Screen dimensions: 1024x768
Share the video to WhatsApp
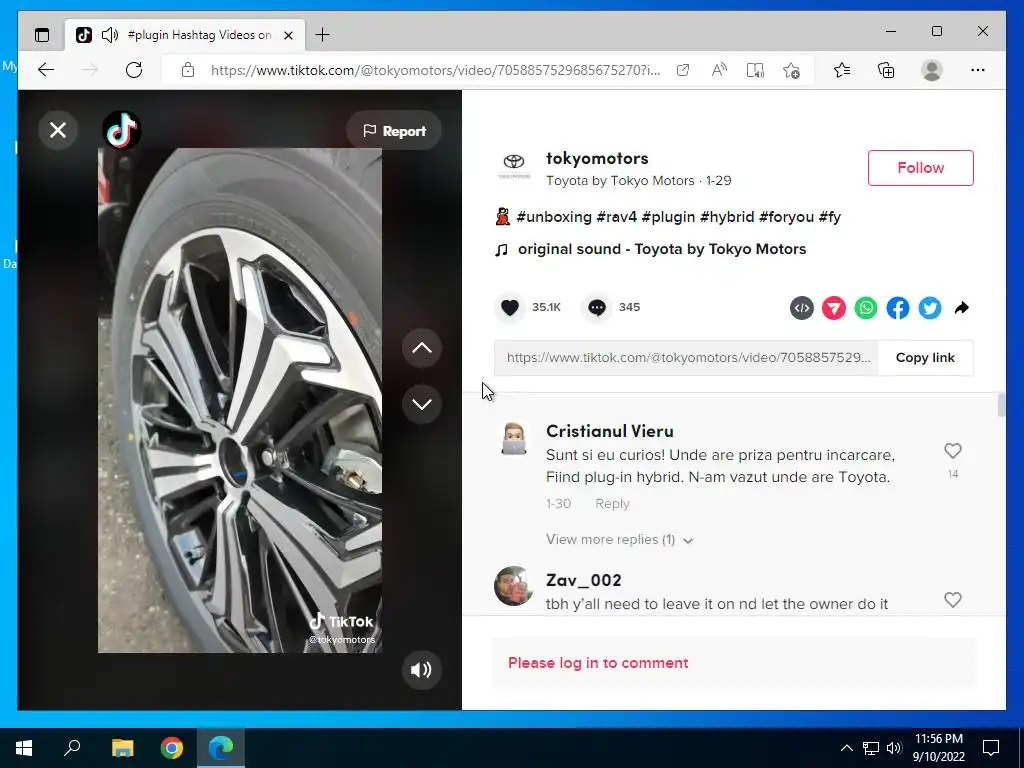[866, 308]
